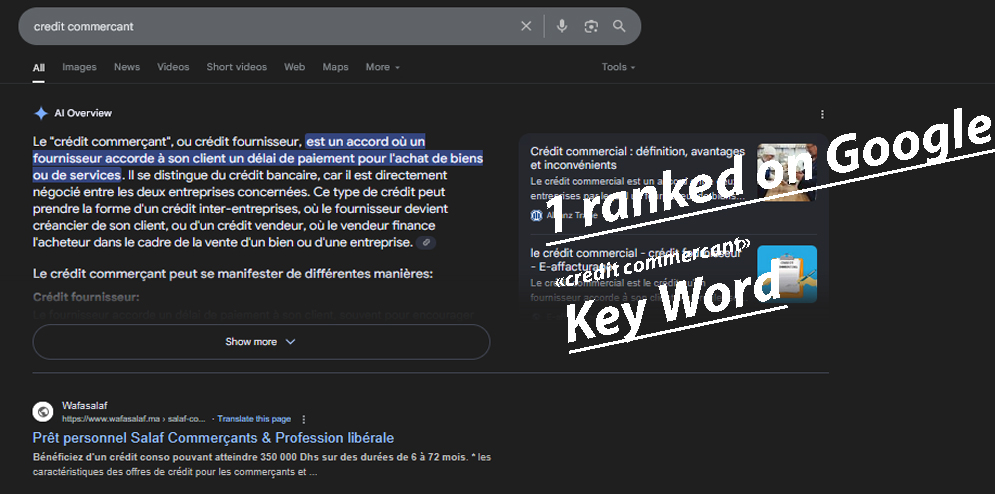Click the clipboard thumbnail of the E-affacturage card
Screen dimensions: 995x494
787,274
